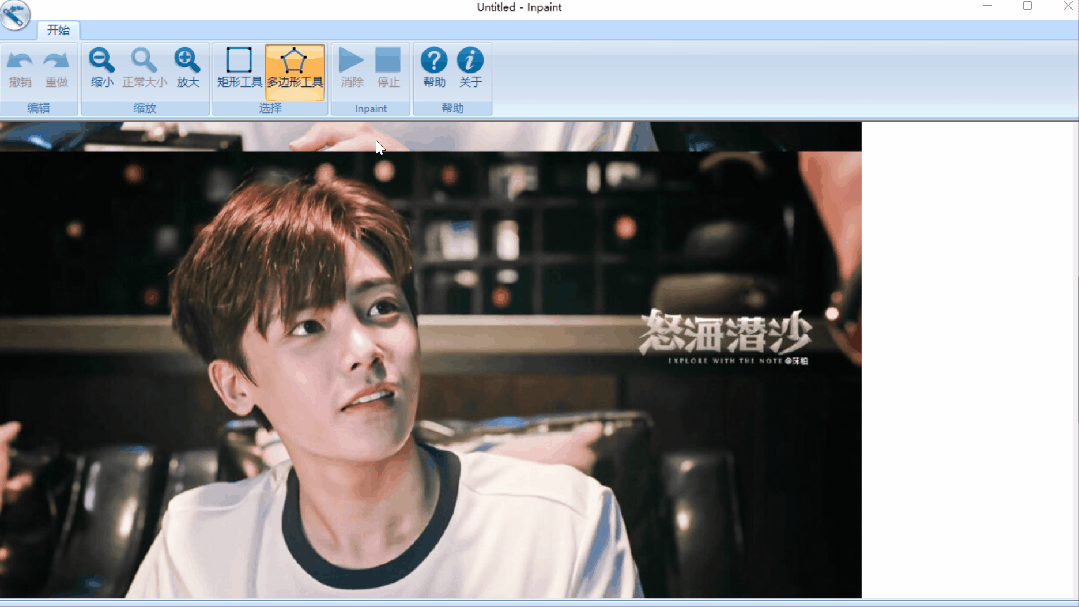Zoom in with the 放大 tool
Viewport: 1079px width, 607px height.
pos(187,68)
